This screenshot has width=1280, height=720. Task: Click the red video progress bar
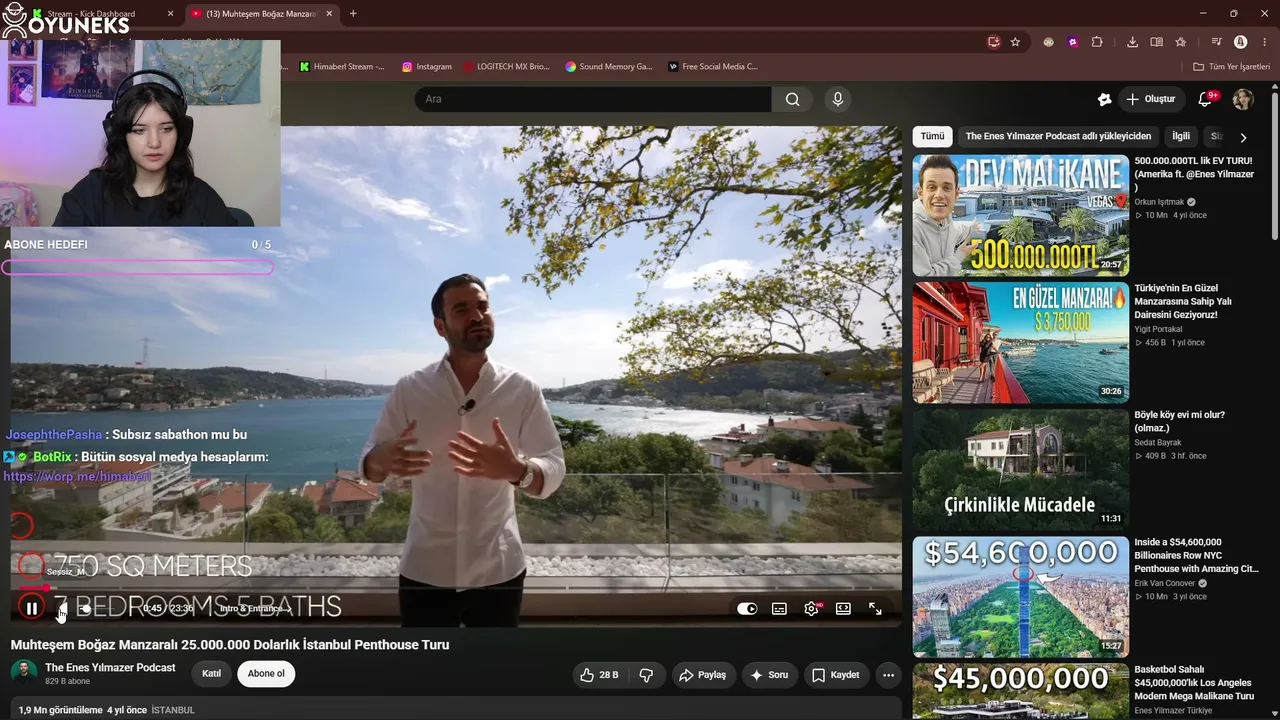click(456, 588)
